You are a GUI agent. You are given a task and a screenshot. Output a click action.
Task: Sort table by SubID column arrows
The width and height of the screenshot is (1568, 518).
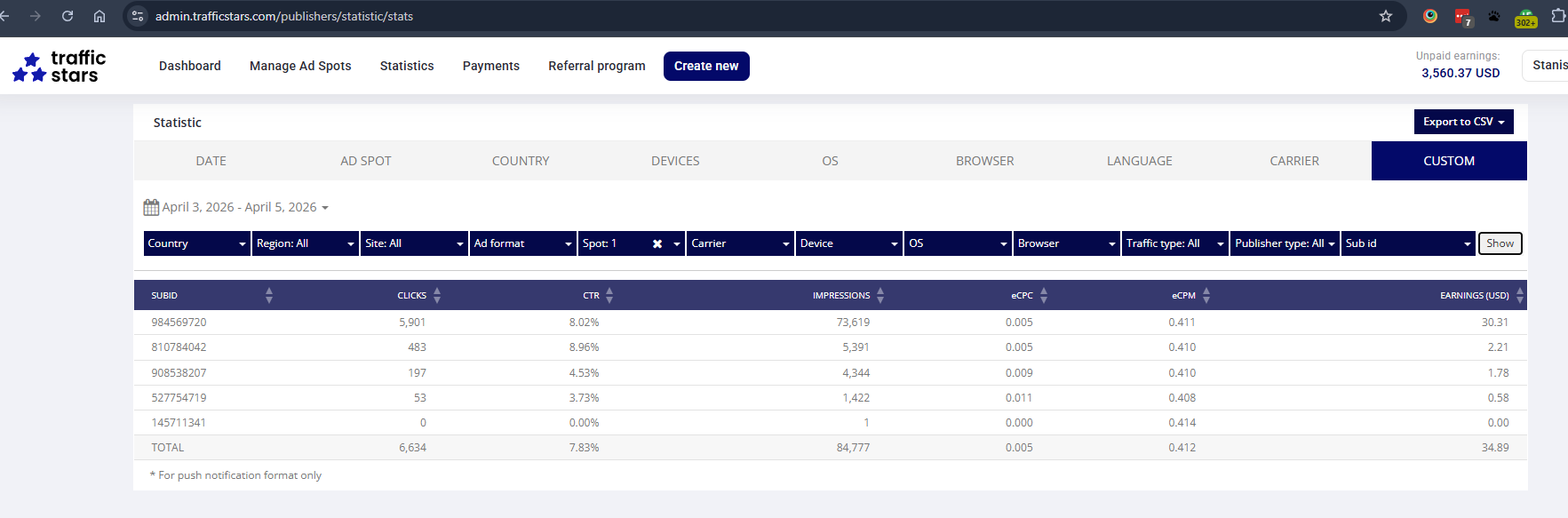pyautogui.click(x=269, y=295)
